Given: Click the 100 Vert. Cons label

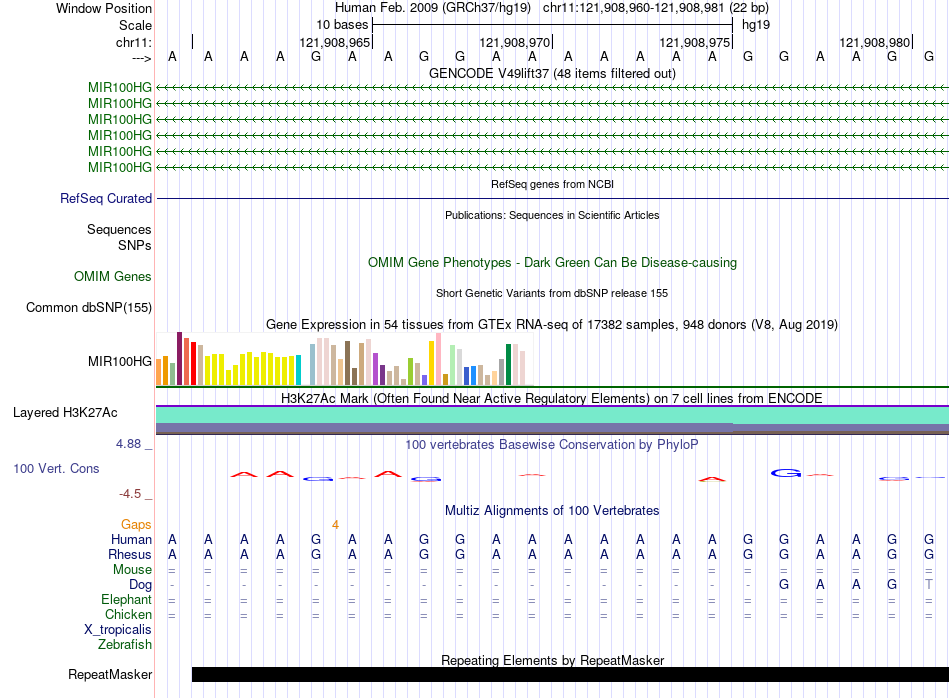Looking at the screenshot, I should pyautogui.click(x=56, y=468).
